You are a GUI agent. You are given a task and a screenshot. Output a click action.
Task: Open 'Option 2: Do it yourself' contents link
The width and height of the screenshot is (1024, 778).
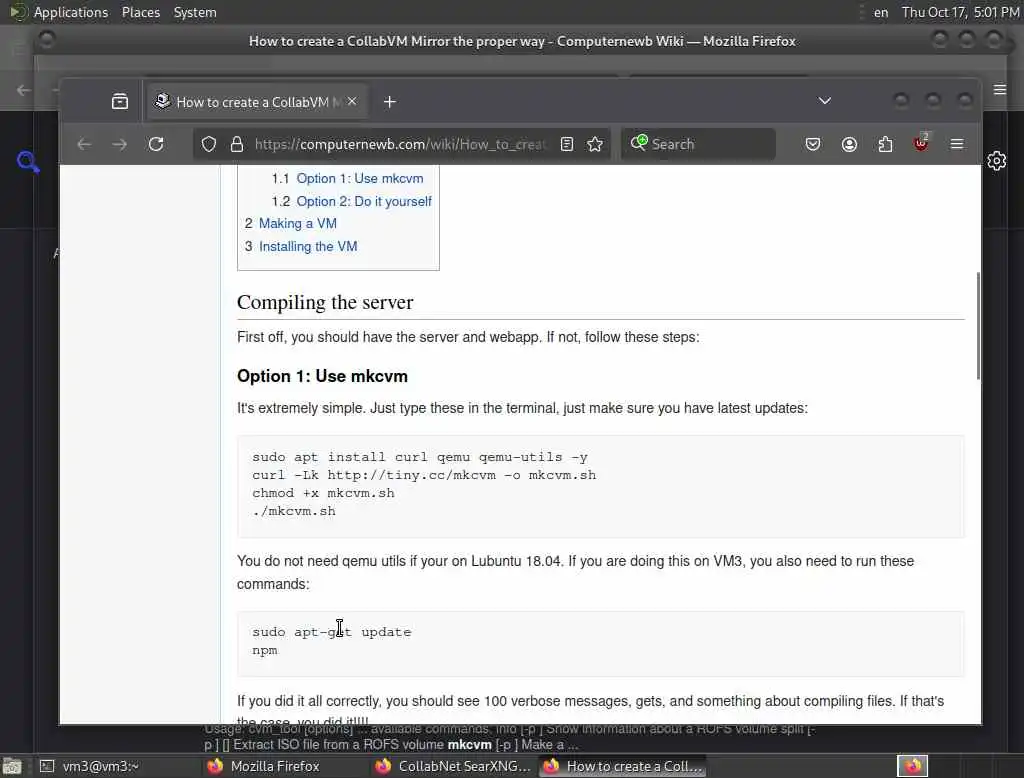pyautogui.click(x=364, y=201)
